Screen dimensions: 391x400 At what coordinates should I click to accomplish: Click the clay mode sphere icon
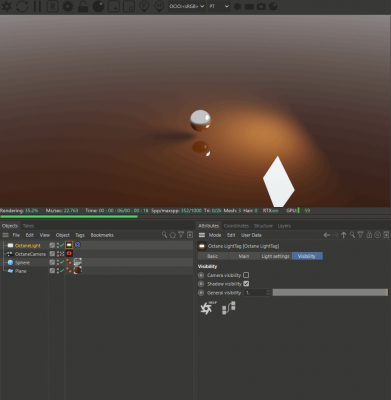pos(98,6)
